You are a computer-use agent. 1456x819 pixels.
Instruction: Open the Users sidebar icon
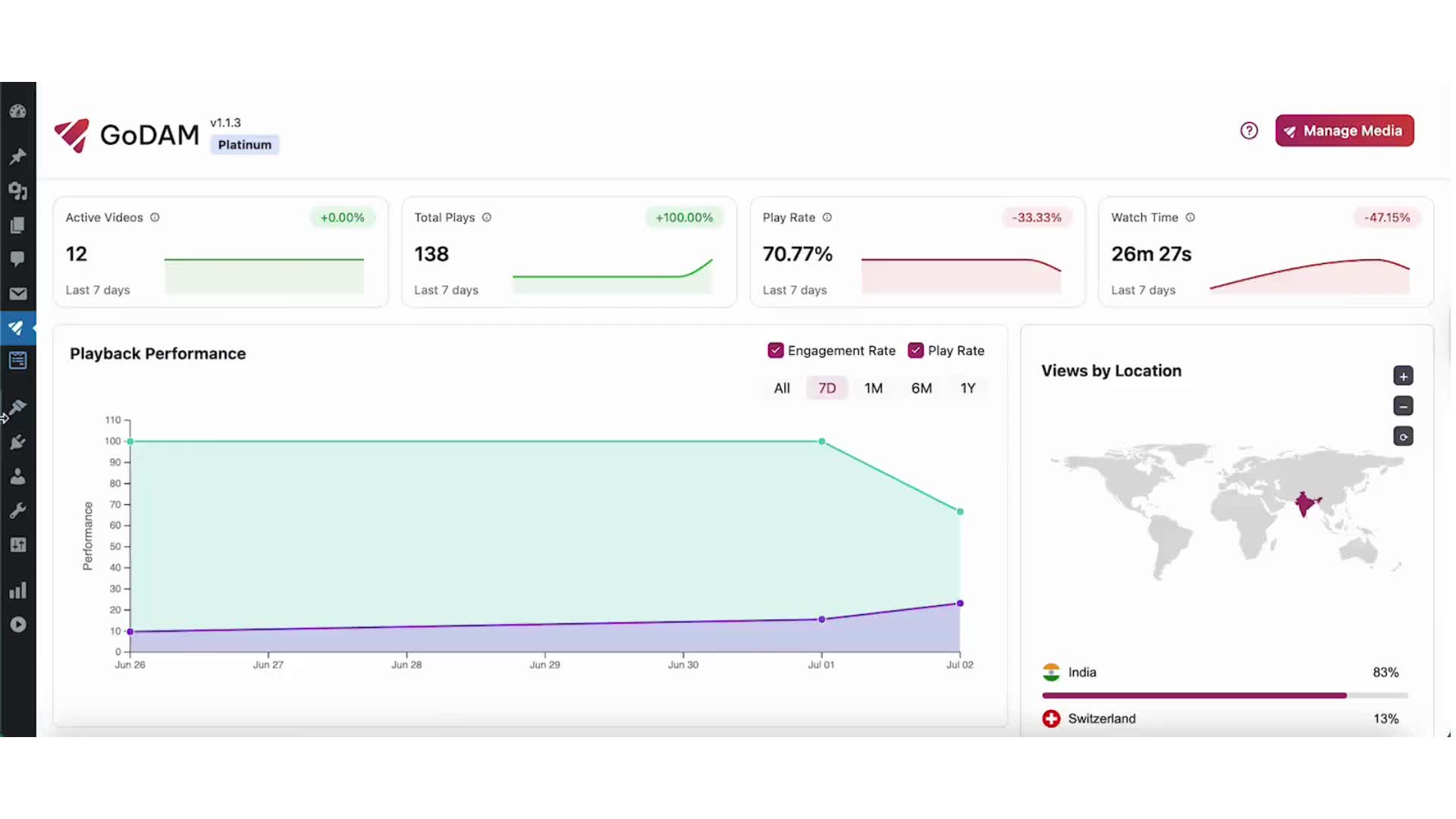(17, 476)
